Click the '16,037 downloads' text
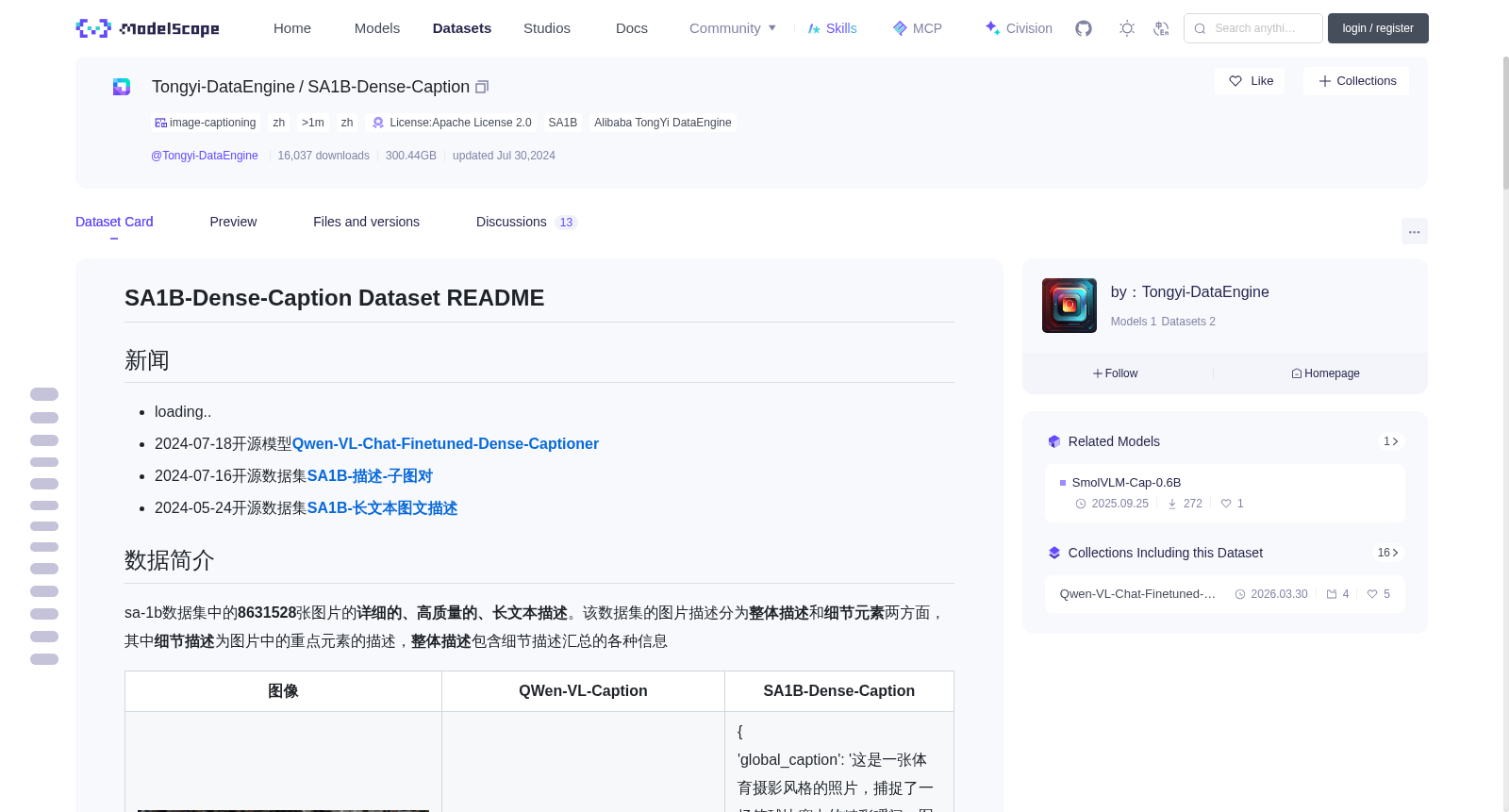Screen dimensions: 1509x812 pos(323,156)
